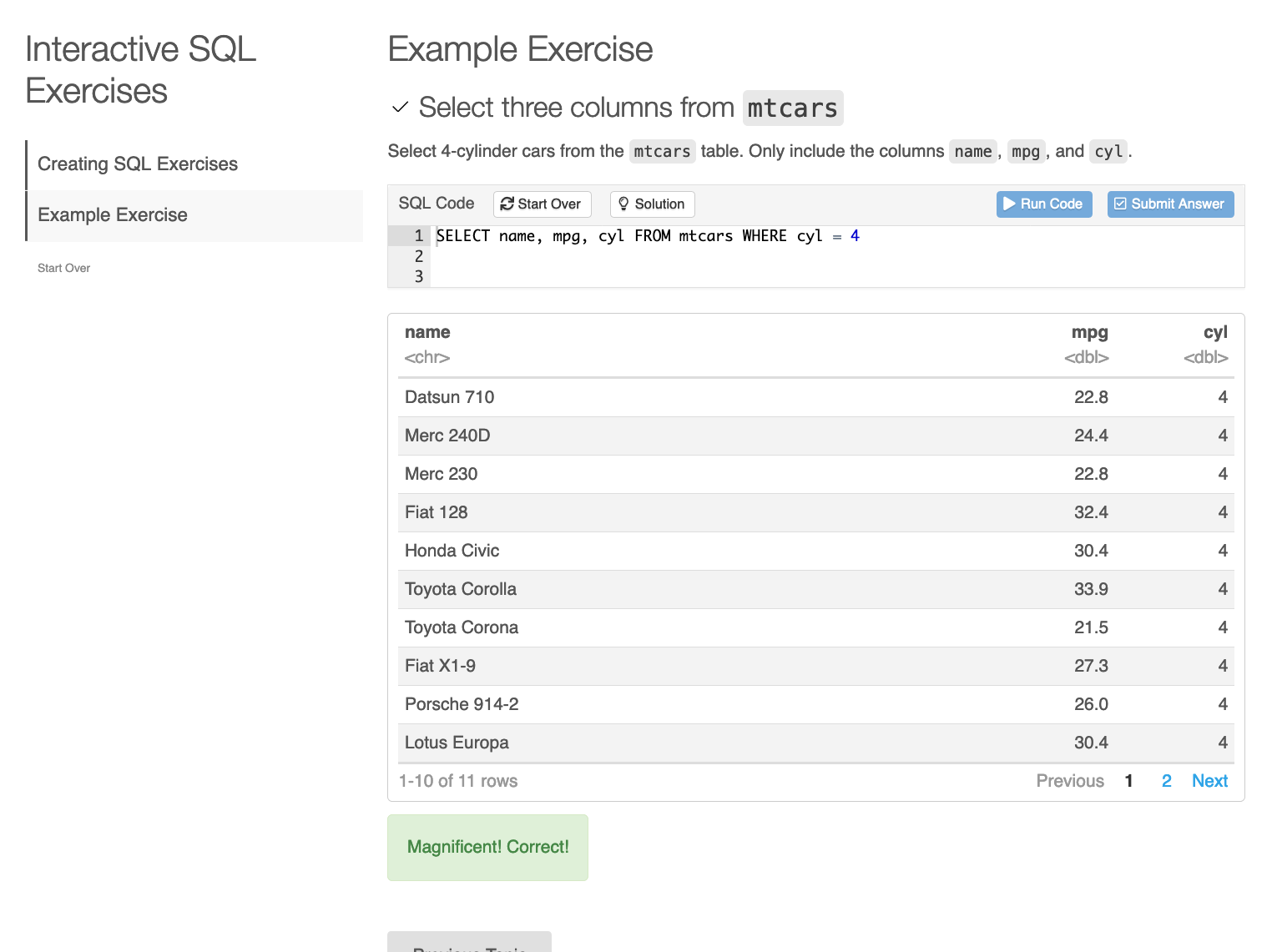Click the refresh icon on Start Over button

pos(507,204)
